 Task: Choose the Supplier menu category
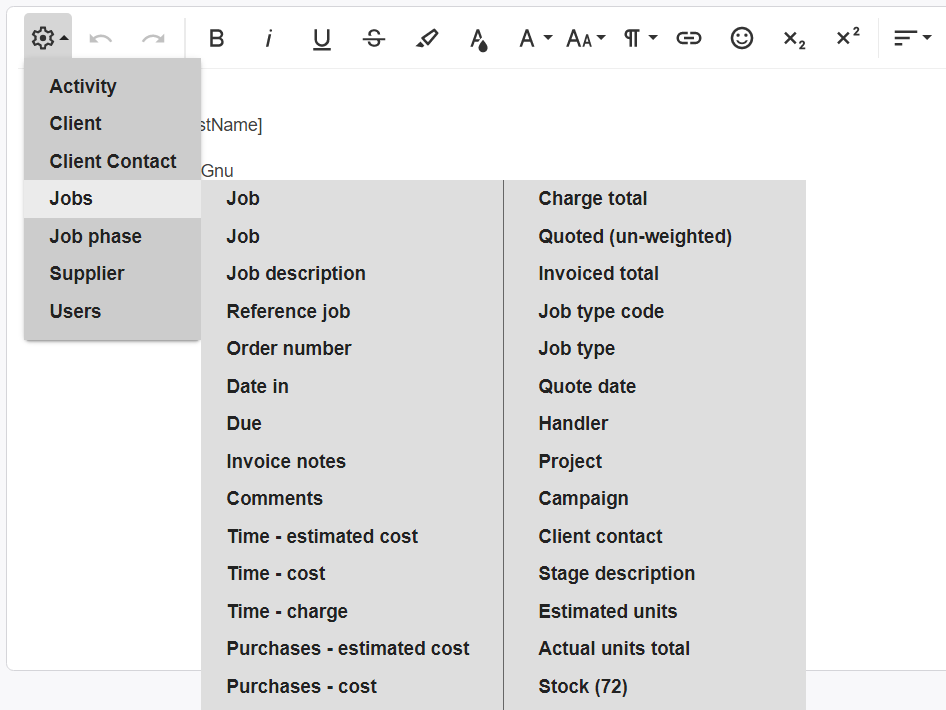point(87,273)
